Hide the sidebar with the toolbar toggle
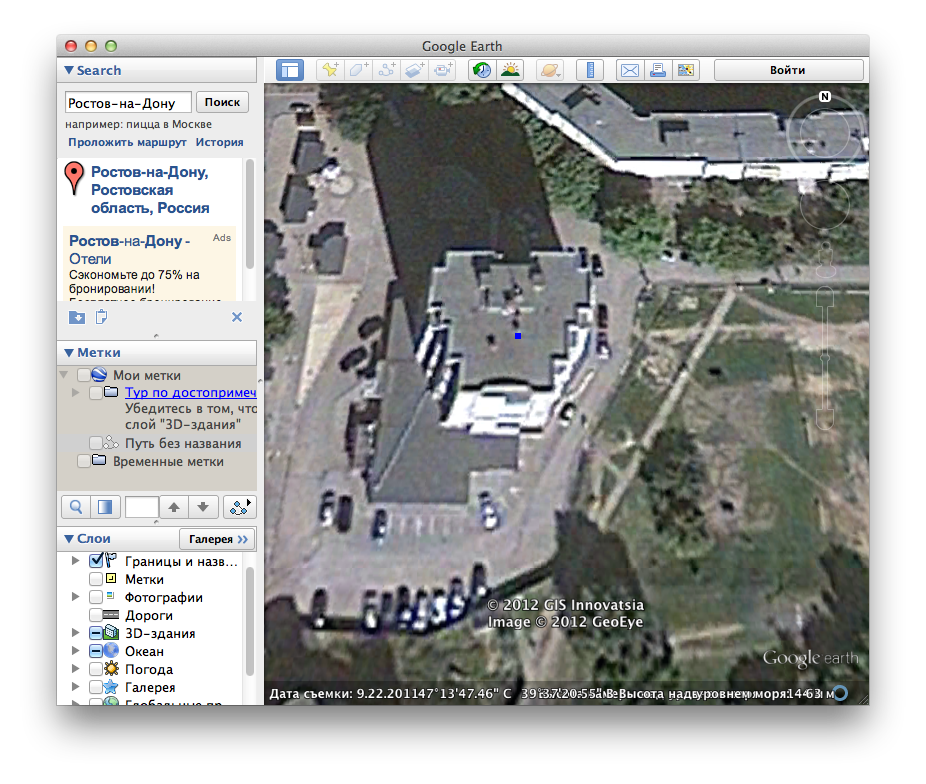 point(290,70)
